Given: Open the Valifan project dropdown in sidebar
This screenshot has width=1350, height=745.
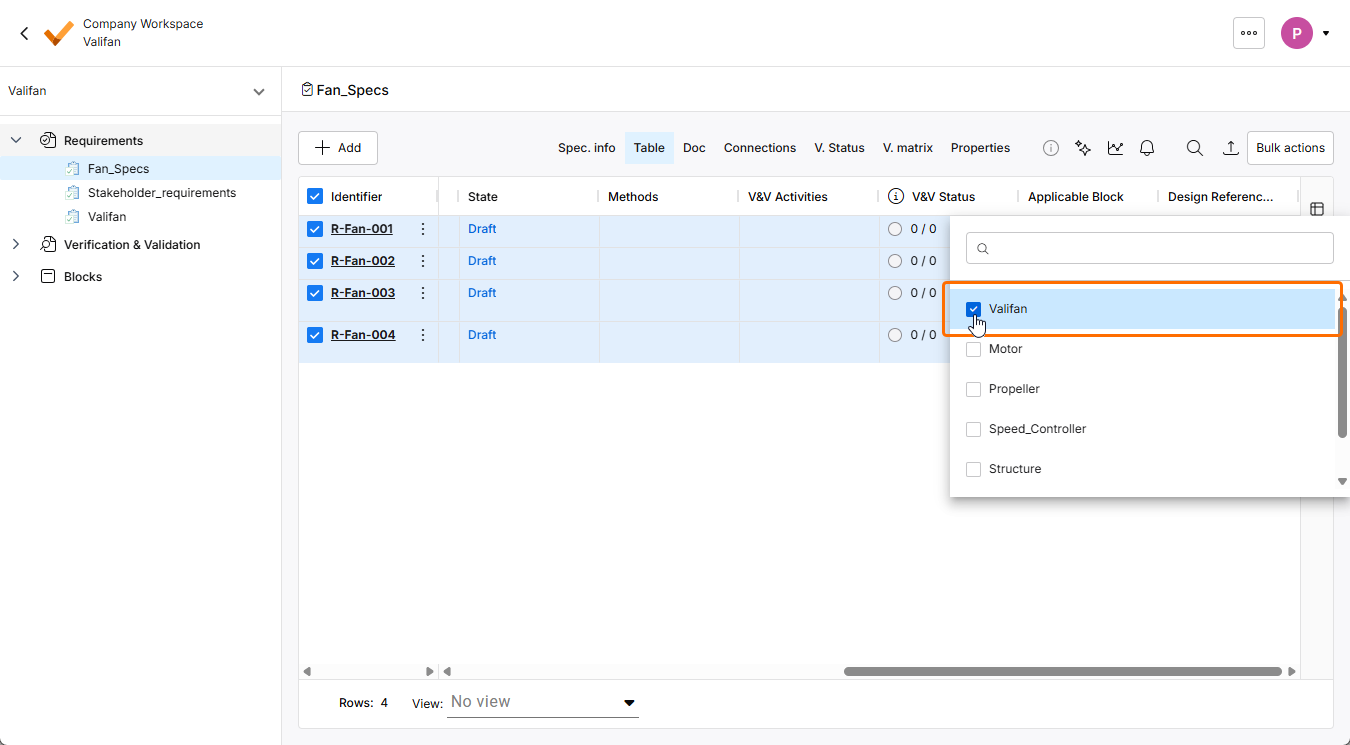Looking at the screenshot, I should pos(258,91).
